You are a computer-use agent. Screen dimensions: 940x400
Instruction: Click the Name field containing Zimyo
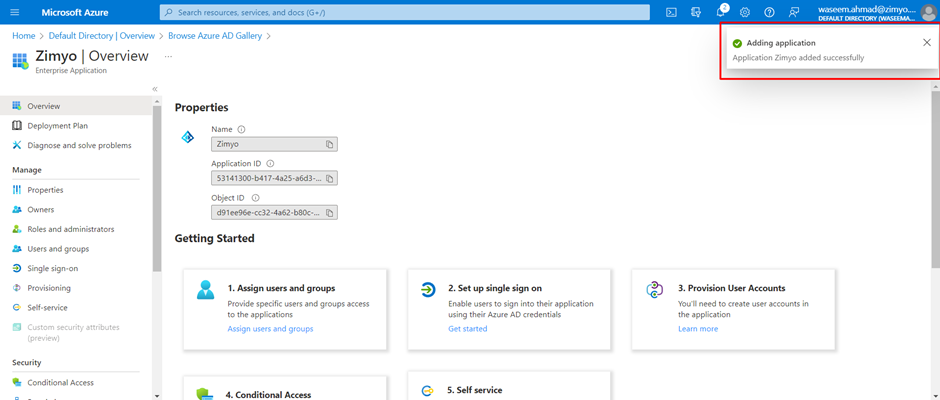(275, 145)
